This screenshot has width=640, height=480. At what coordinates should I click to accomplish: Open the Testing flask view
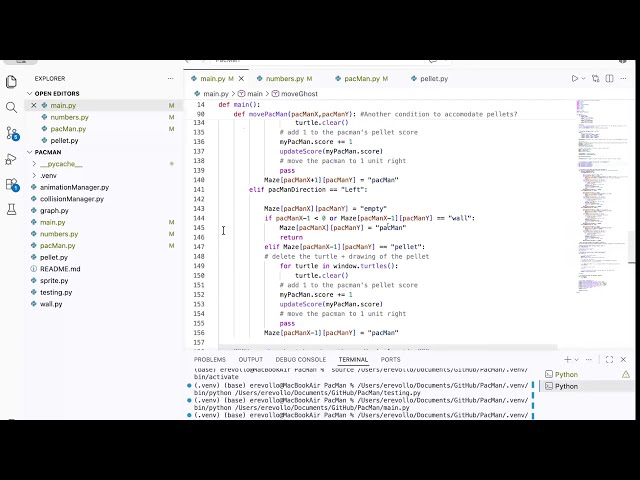pos(11,209)
